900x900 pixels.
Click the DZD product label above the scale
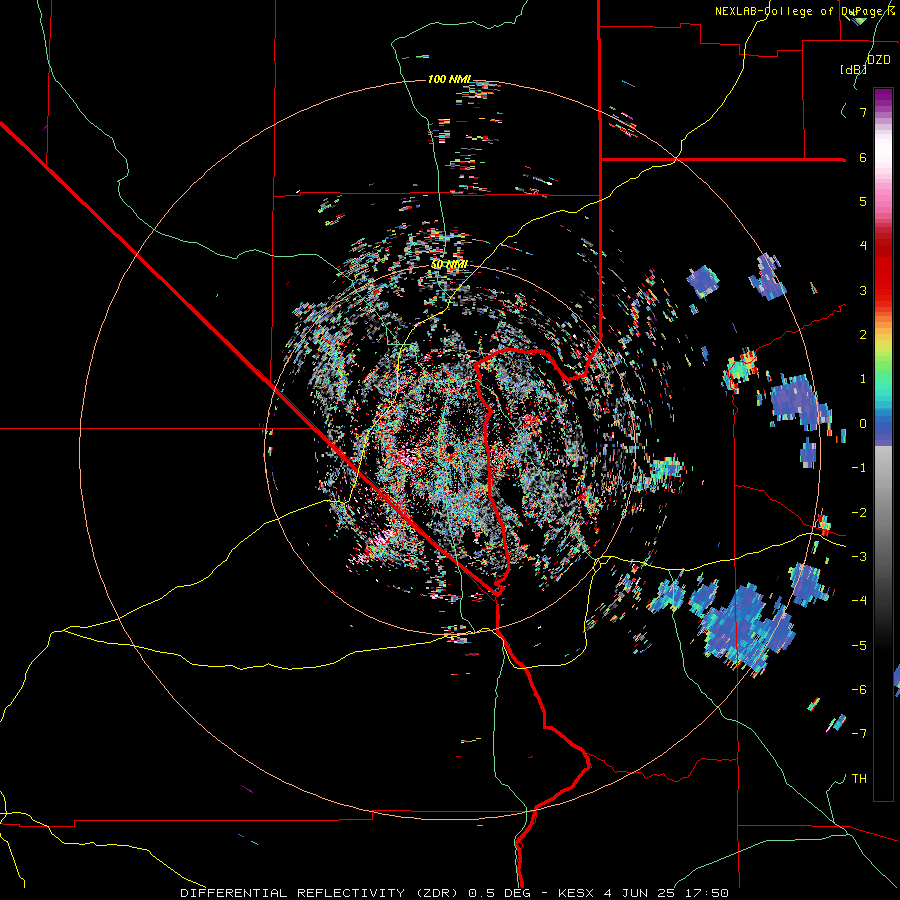tap(878, 60)
